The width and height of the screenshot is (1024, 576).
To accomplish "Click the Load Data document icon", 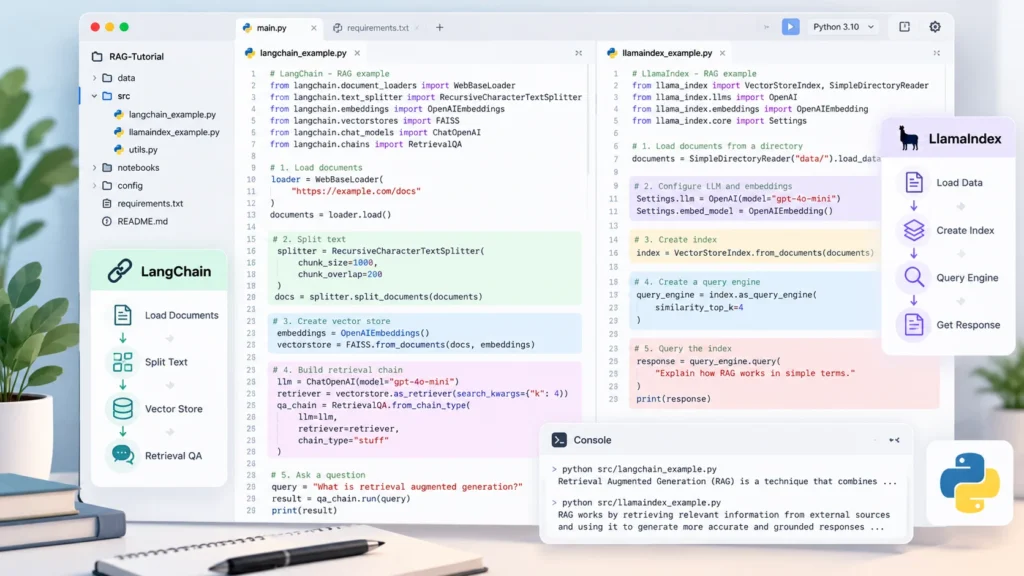I will point(914,182).
